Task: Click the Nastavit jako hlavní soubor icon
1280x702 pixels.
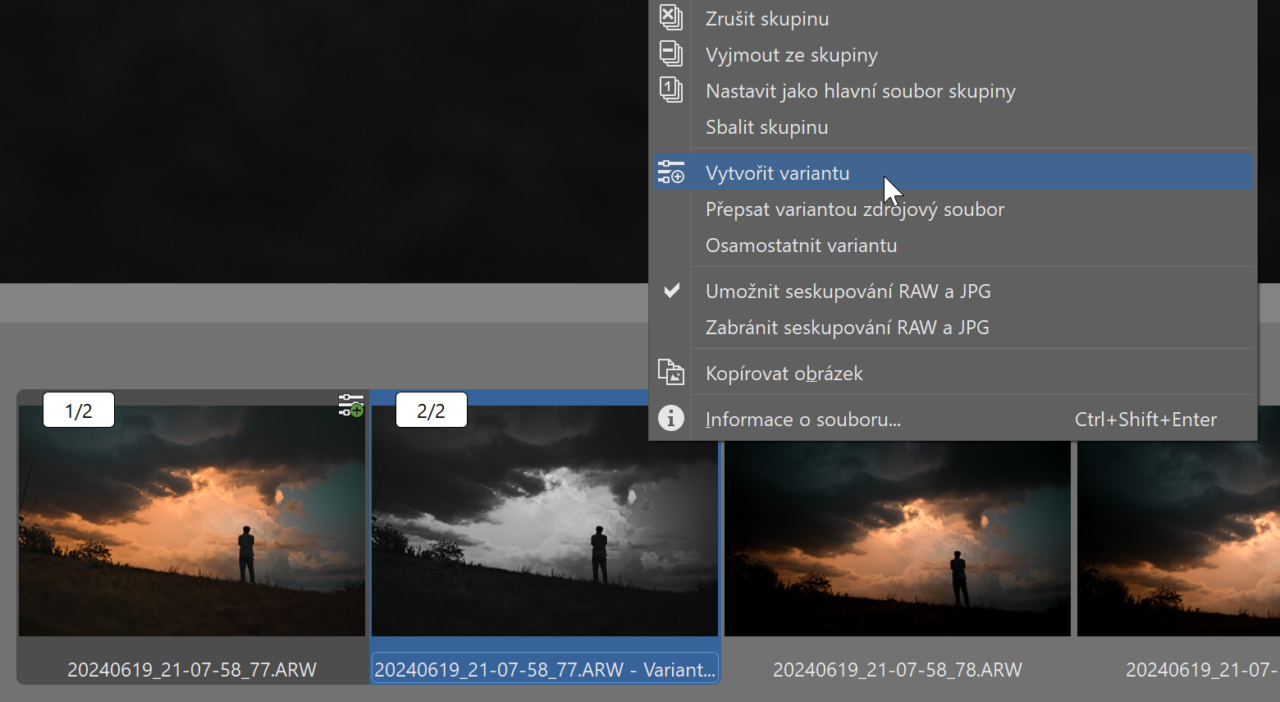Action: click(x=671, y=90)
